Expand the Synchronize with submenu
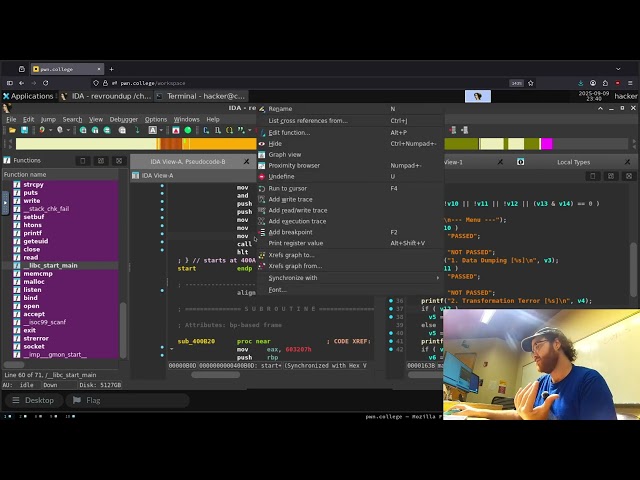 pos(292,277)
